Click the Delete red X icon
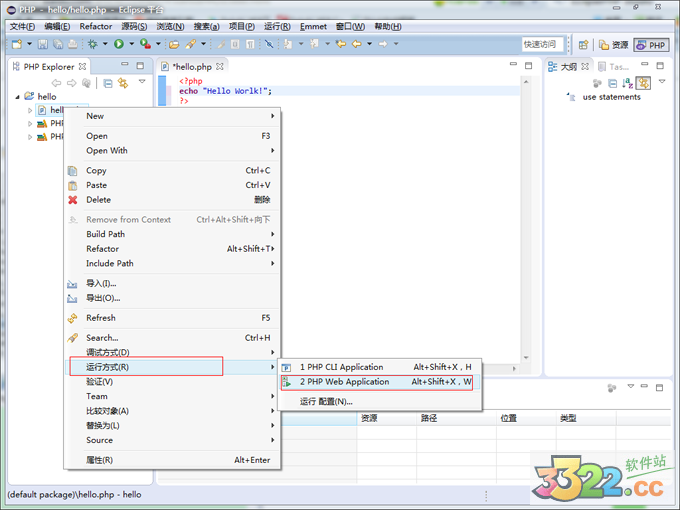Screen dimensions: 680x510 [x=72, y=200]
